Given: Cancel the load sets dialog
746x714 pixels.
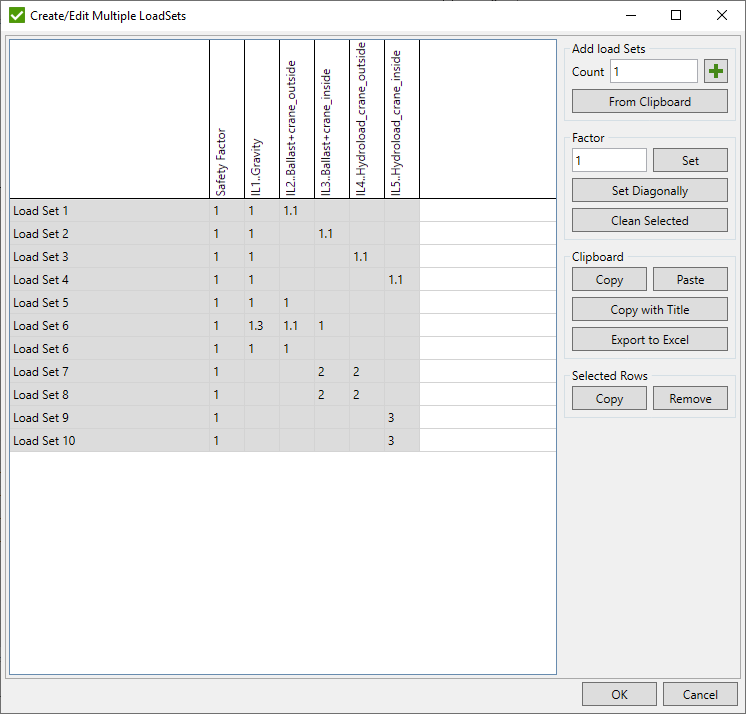Looking at the screenshot, I should tap(700, 695).
